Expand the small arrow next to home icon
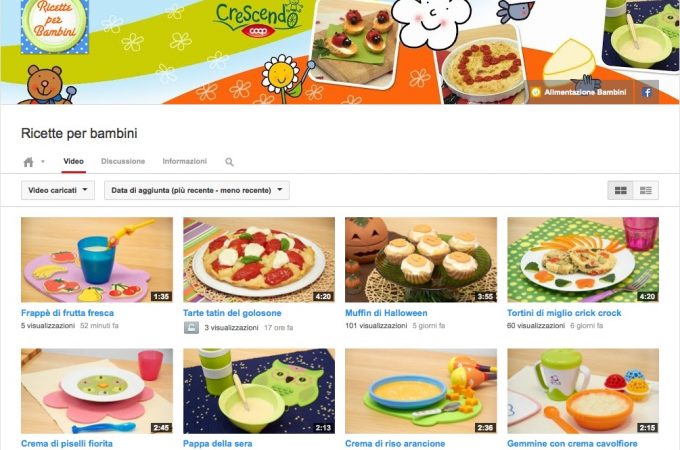680x450 pixels. [42, 162]
